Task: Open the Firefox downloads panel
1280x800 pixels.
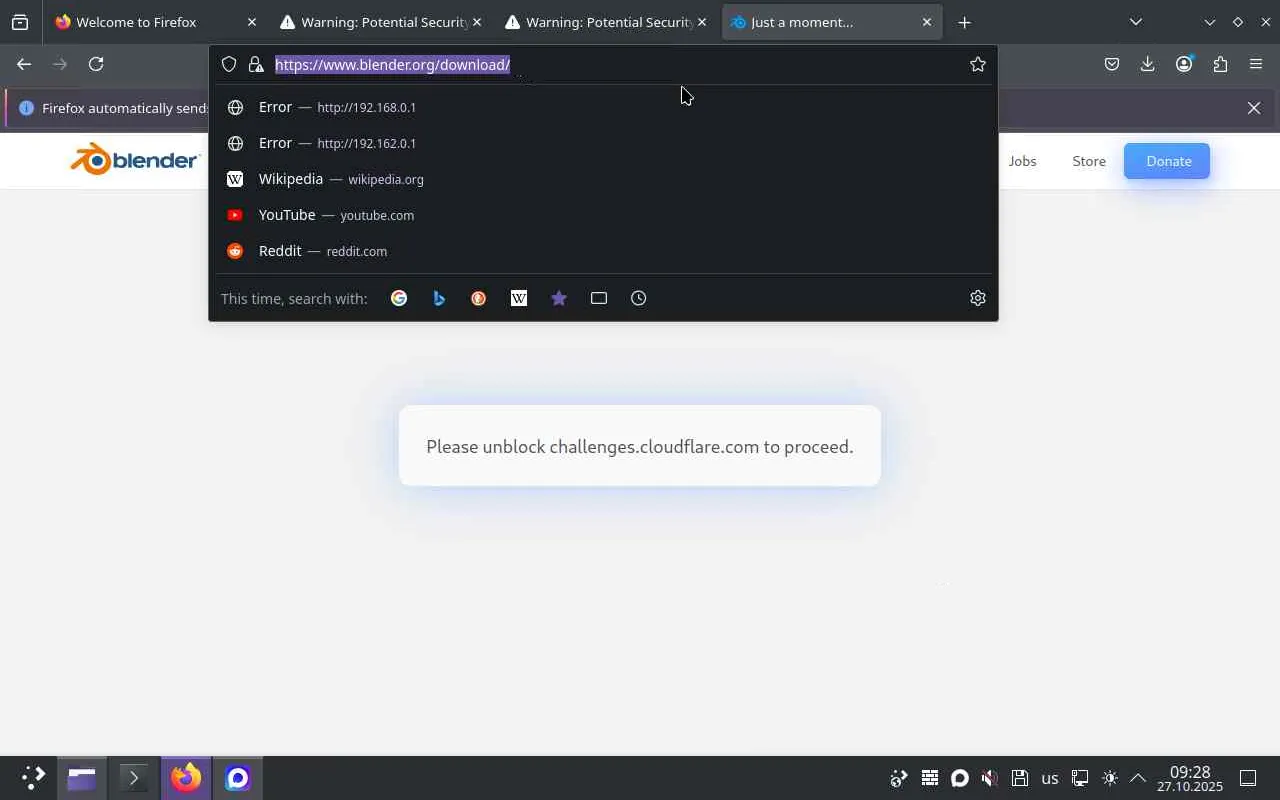Action: 1147,64
